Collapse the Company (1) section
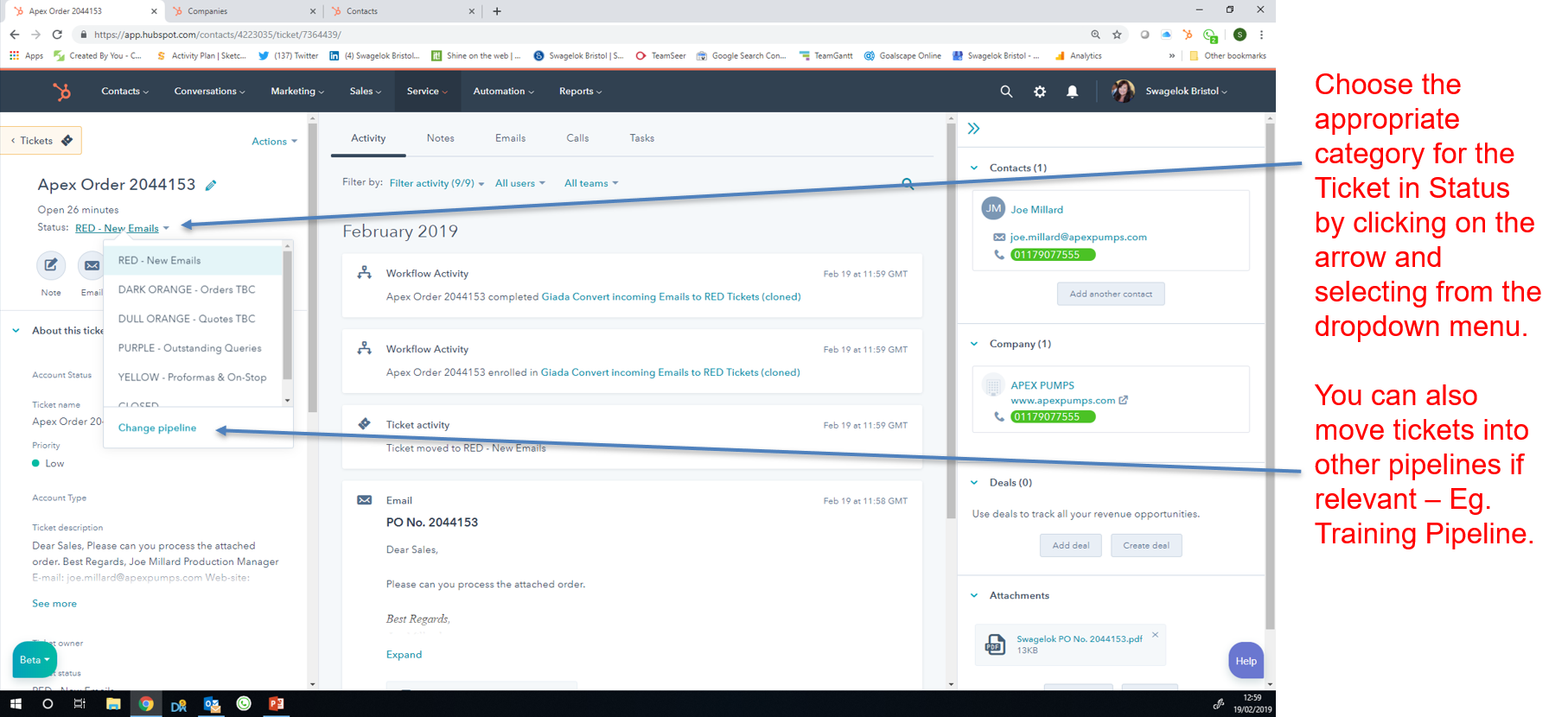The image size is (1568, 717). click(974, 344)
